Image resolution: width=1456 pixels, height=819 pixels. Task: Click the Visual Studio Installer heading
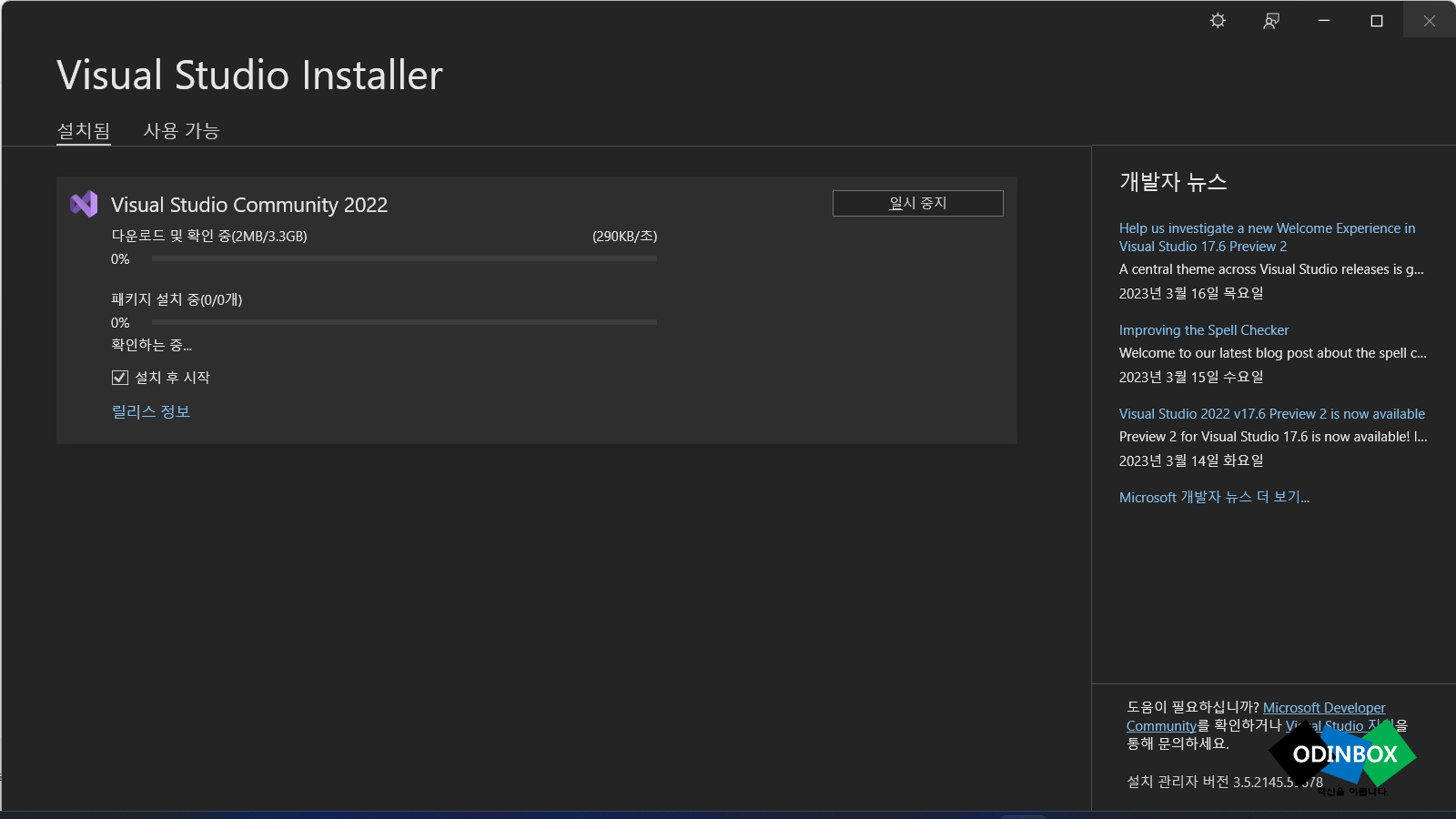(x=249, y=75)
